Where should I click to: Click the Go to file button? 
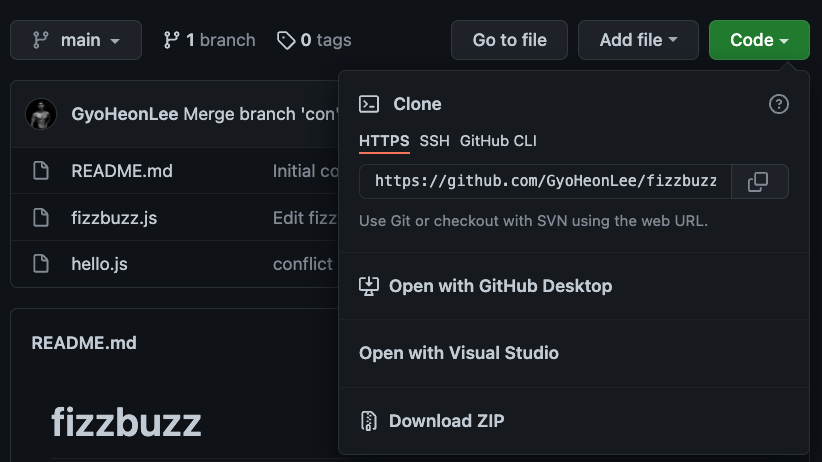point(509,40)
